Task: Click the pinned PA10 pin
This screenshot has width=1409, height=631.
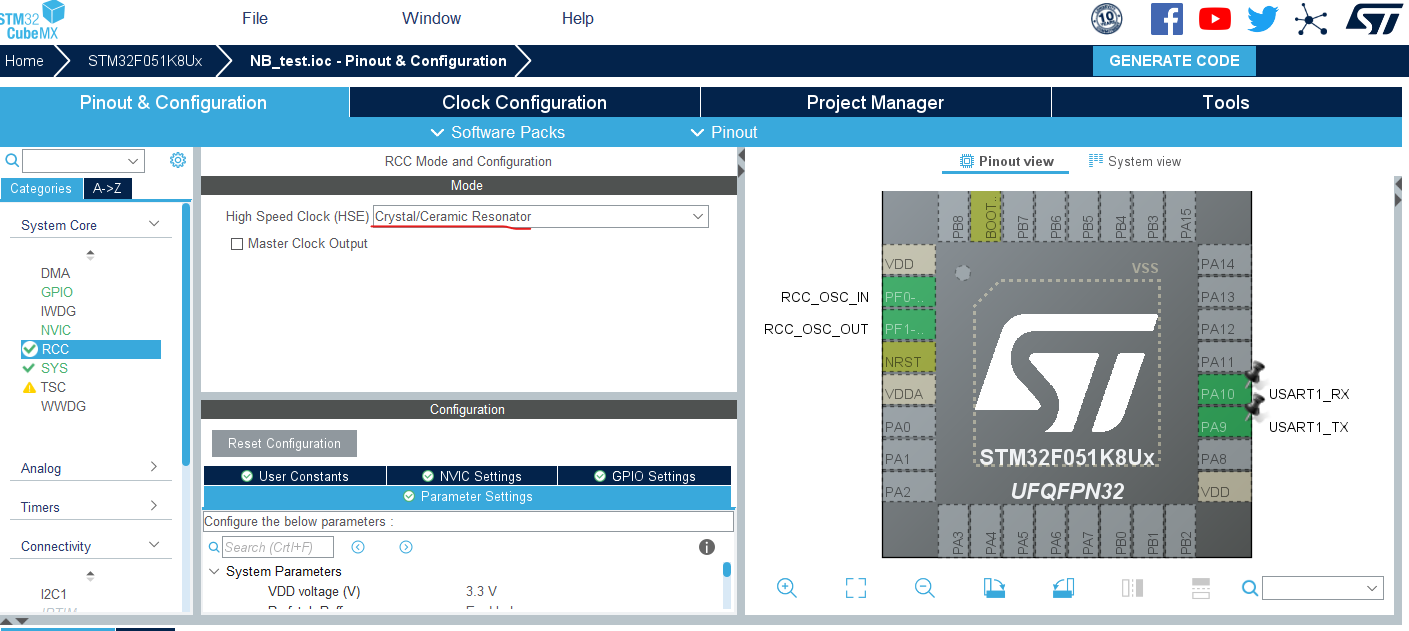Action: [x=1225, y=393]
